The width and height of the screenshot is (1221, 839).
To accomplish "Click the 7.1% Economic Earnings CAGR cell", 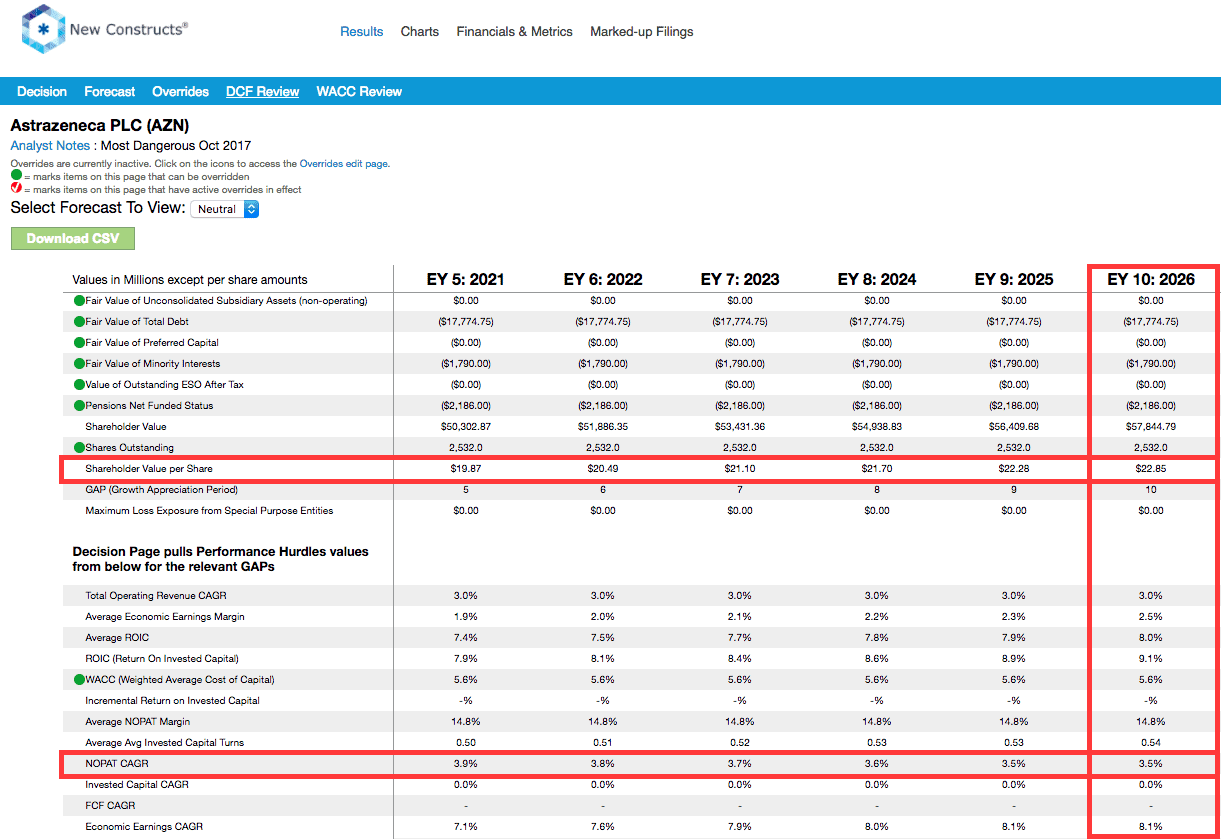I will click(x=466, y=827).
